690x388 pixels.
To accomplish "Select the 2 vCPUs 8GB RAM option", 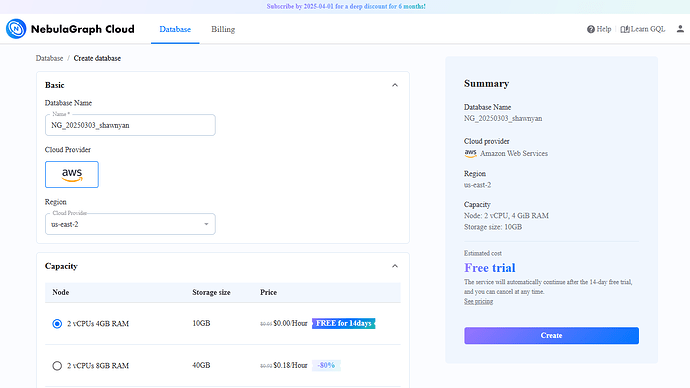I will (x=57, y=366).
